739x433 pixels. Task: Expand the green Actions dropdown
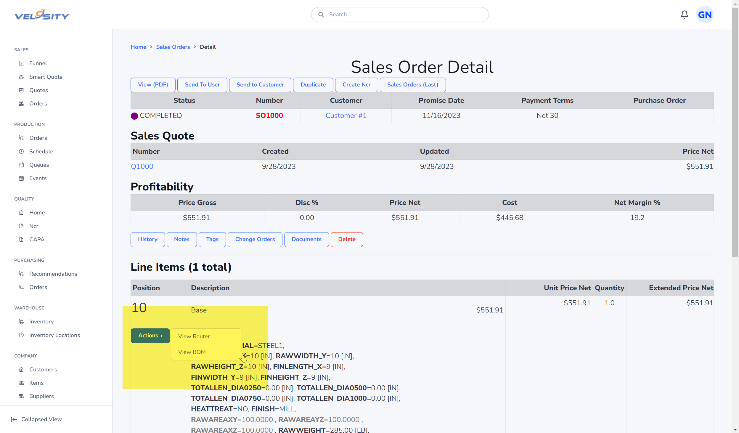coord(150,335)
